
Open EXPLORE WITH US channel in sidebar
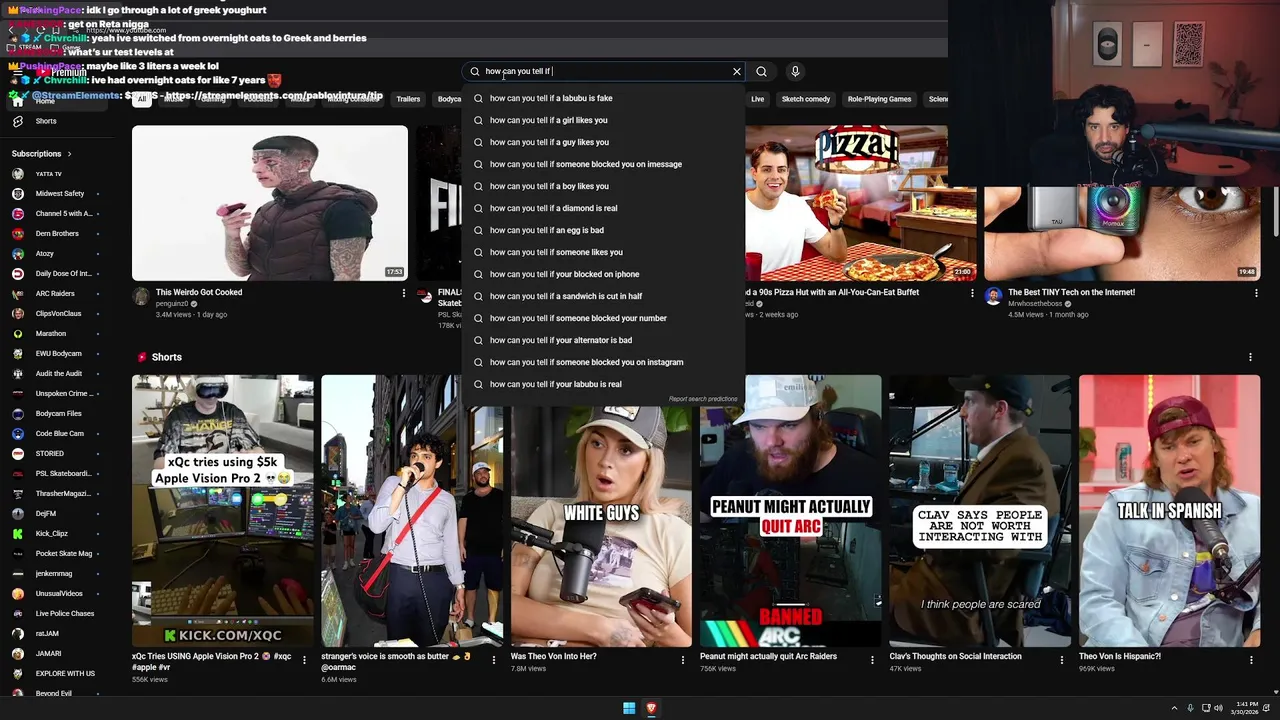[56, 674]
